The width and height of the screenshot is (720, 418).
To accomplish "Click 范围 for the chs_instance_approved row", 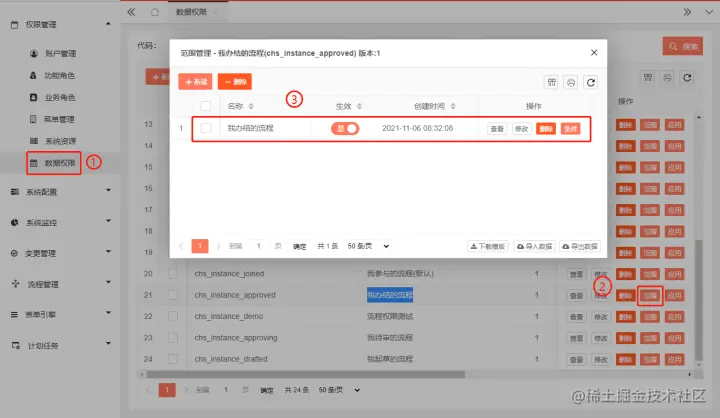I will pos(650,296).
